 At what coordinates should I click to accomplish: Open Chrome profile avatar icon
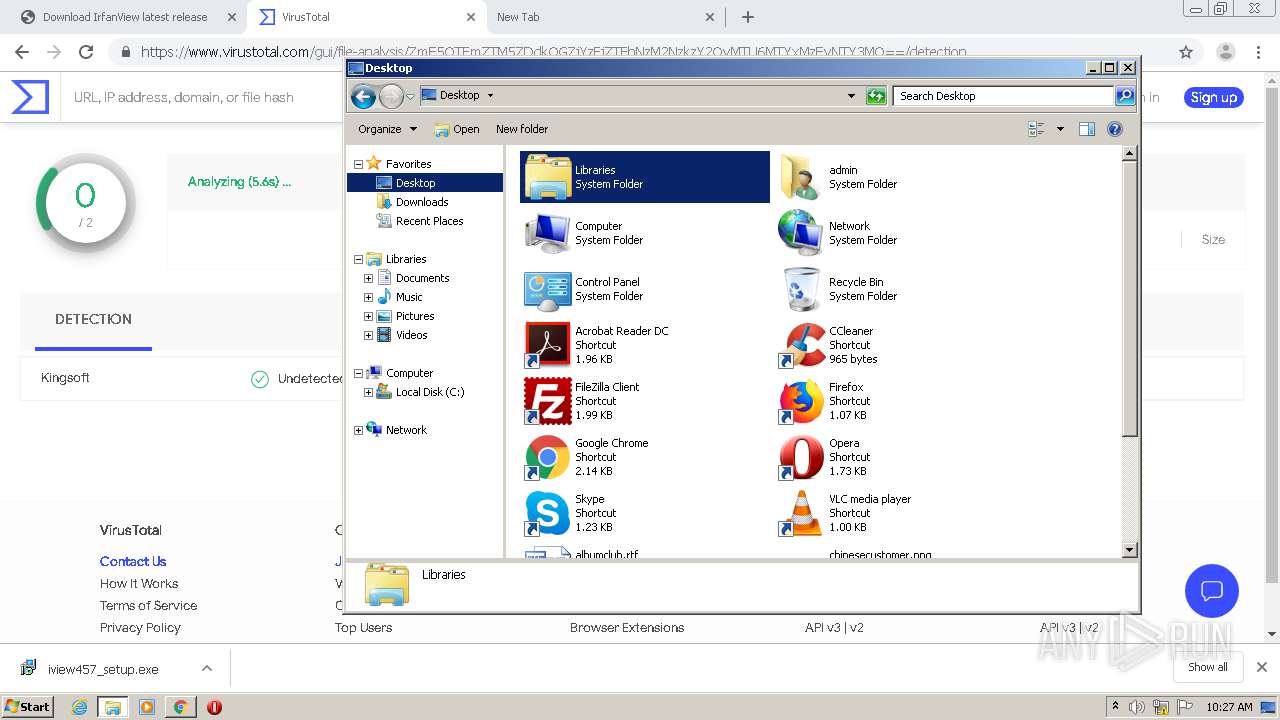(1225, 52)
